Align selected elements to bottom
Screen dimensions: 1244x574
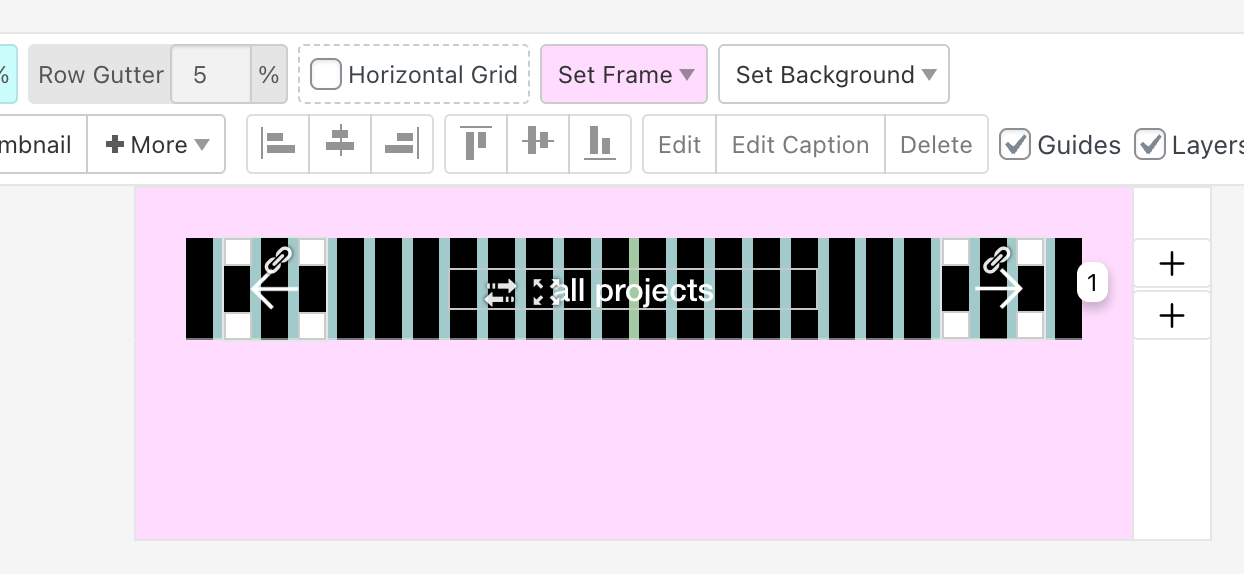pos(600,145)
